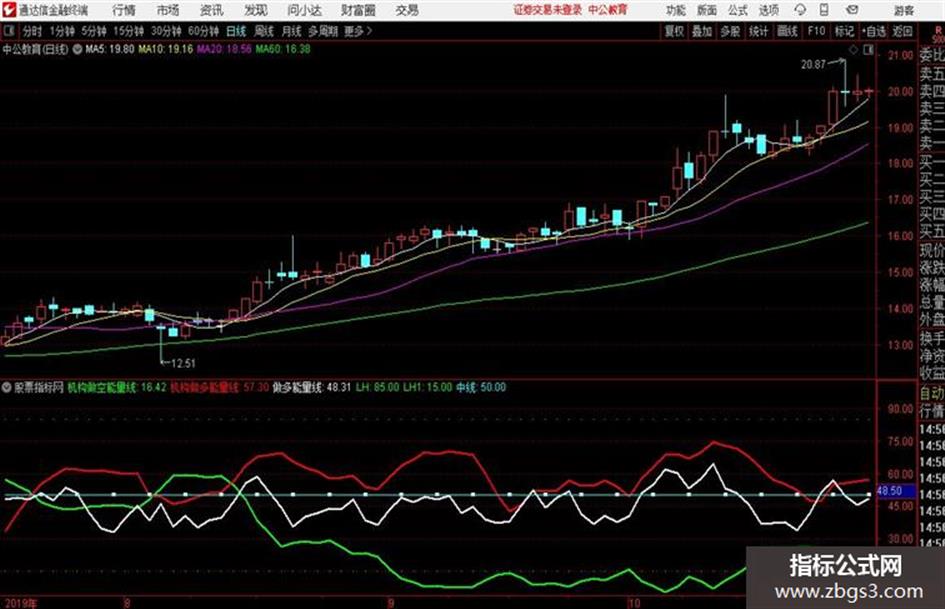The image size is (945, 609).
Task: Click the 标记 mark toolbar button
Action: tap(844, 31)
